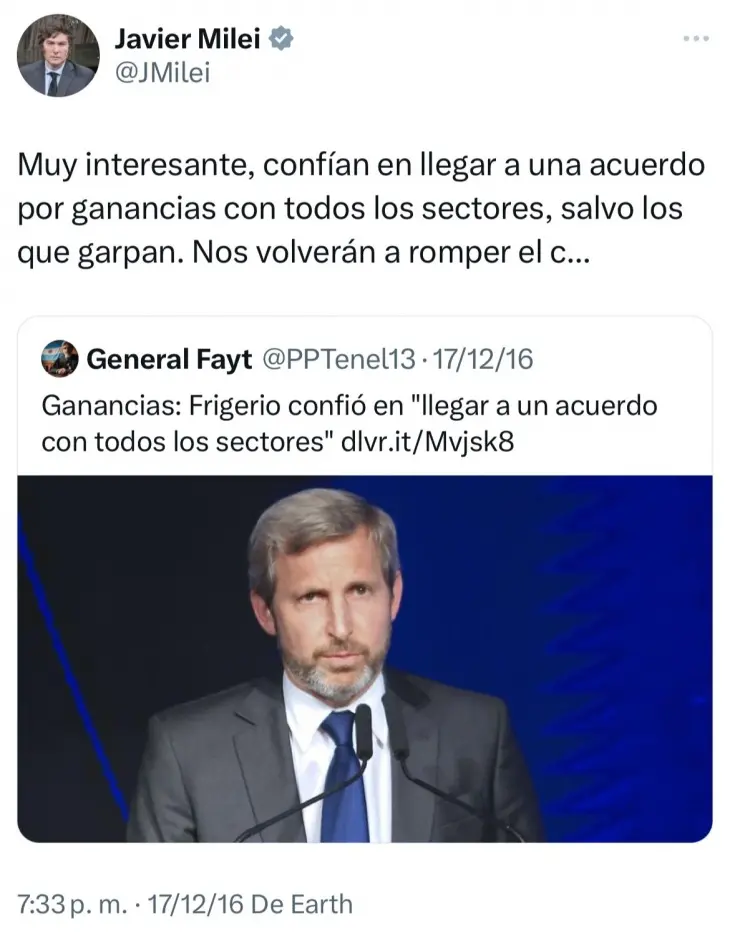
Task: Open the quoted tweet card header area
Action: tap(287, 359)
